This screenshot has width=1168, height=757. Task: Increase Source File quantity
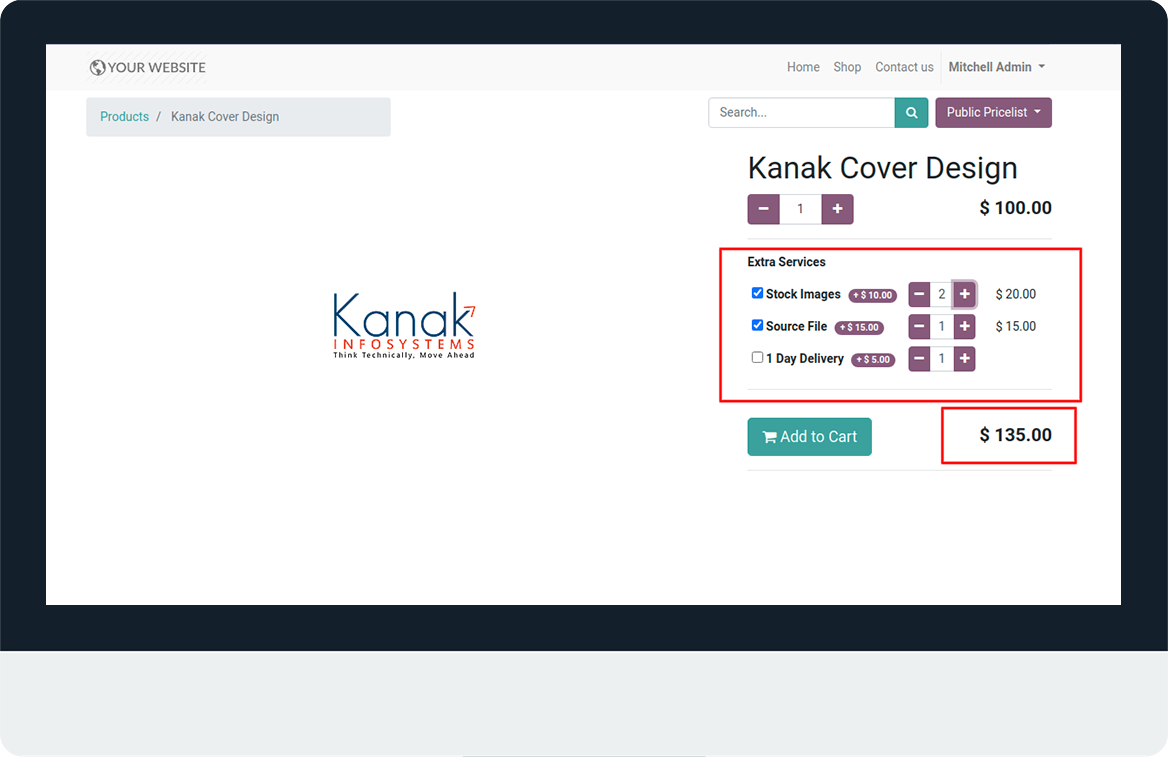965,326
